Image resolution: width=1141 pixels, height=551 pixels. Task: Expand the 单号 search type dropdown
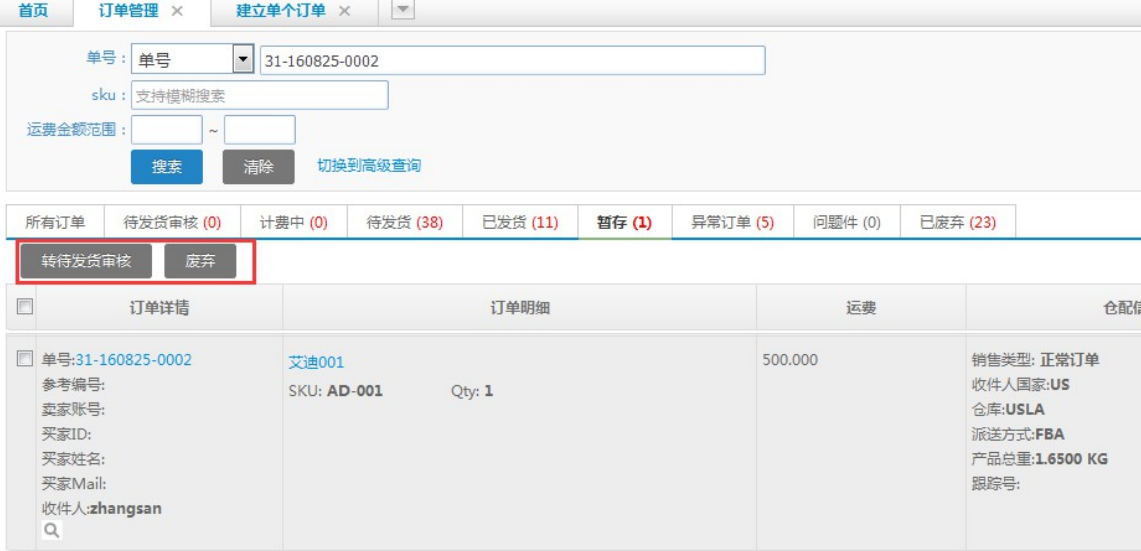242,60
